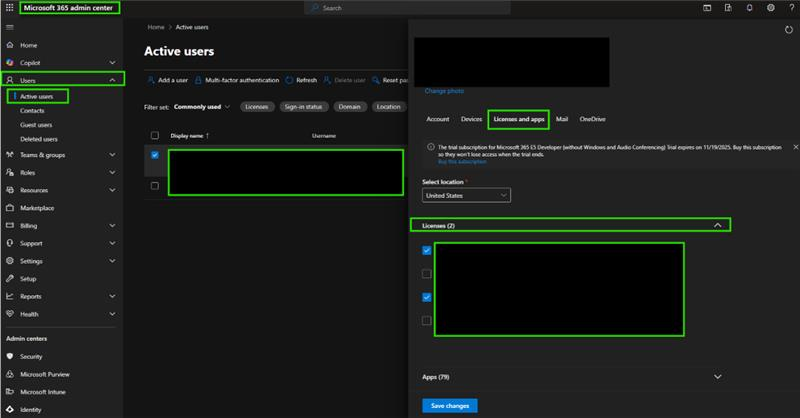
Task: Open the app launcher waffle icon
Action: coord(10,8)
